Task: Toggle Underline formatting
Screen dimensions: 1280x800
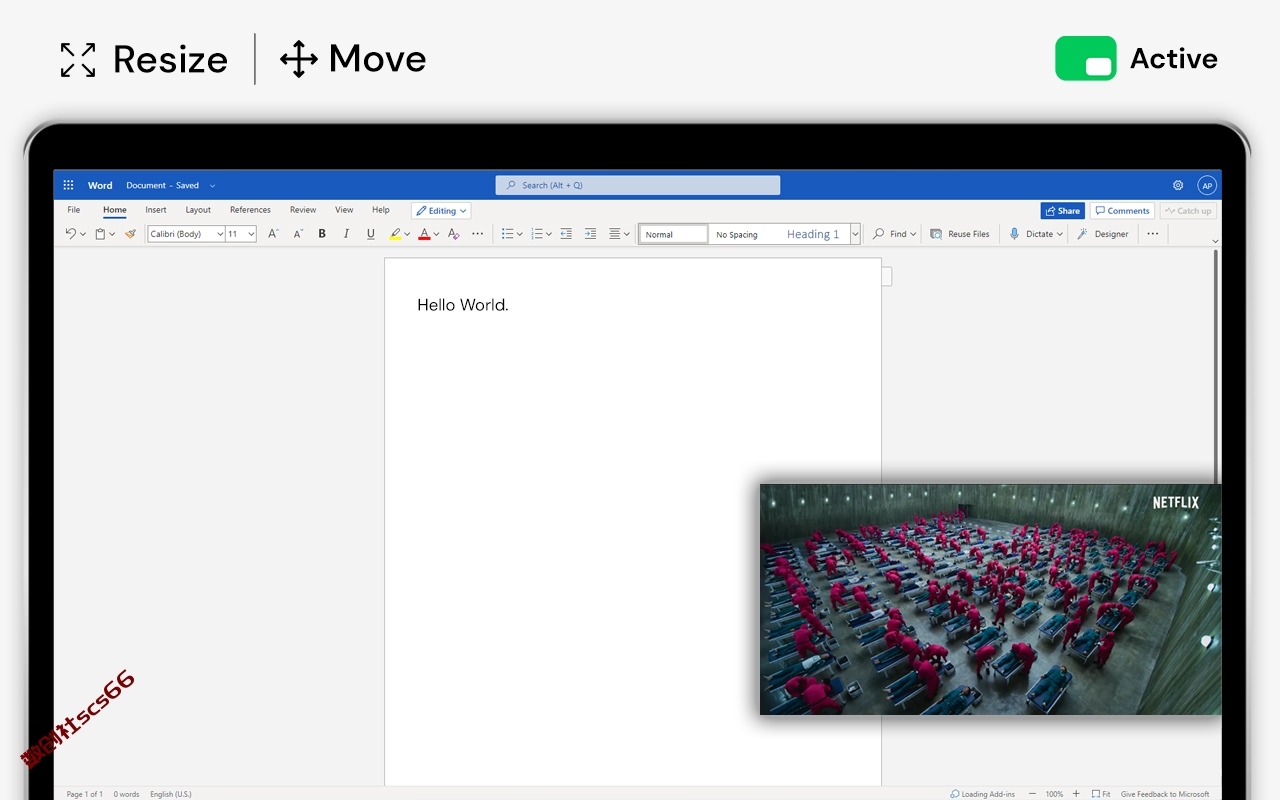Action: pos(371,234)
